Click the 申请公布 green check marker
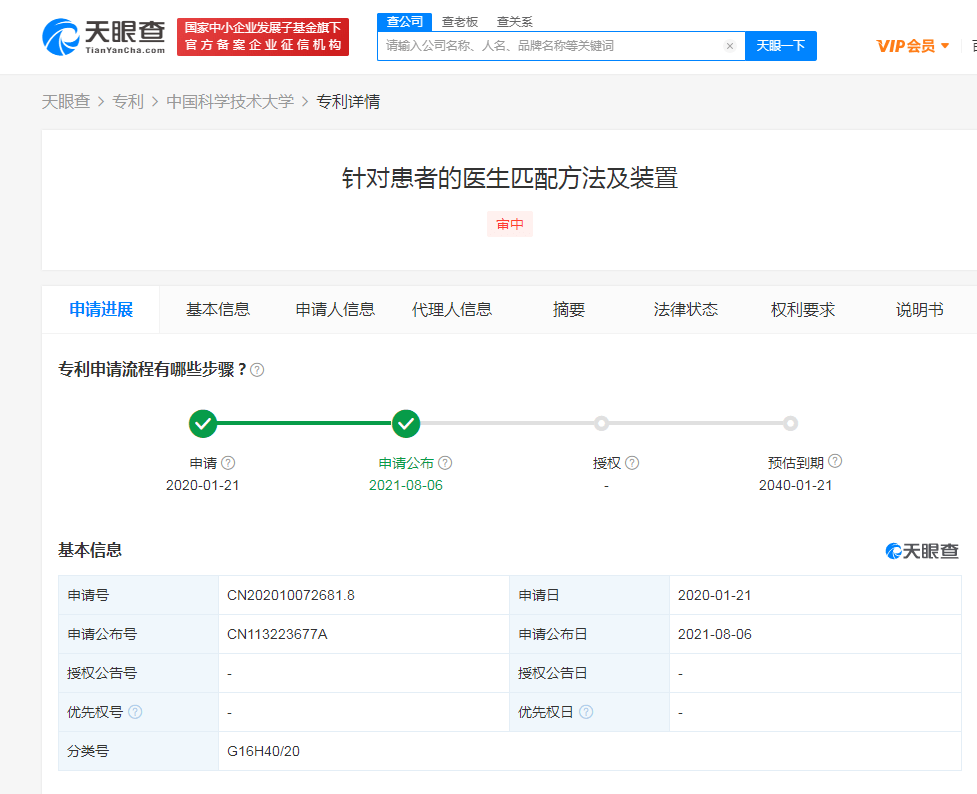Image resolution: width=977 pixels, height=794 pixels. pyautogui.click(x=406, y=424)
